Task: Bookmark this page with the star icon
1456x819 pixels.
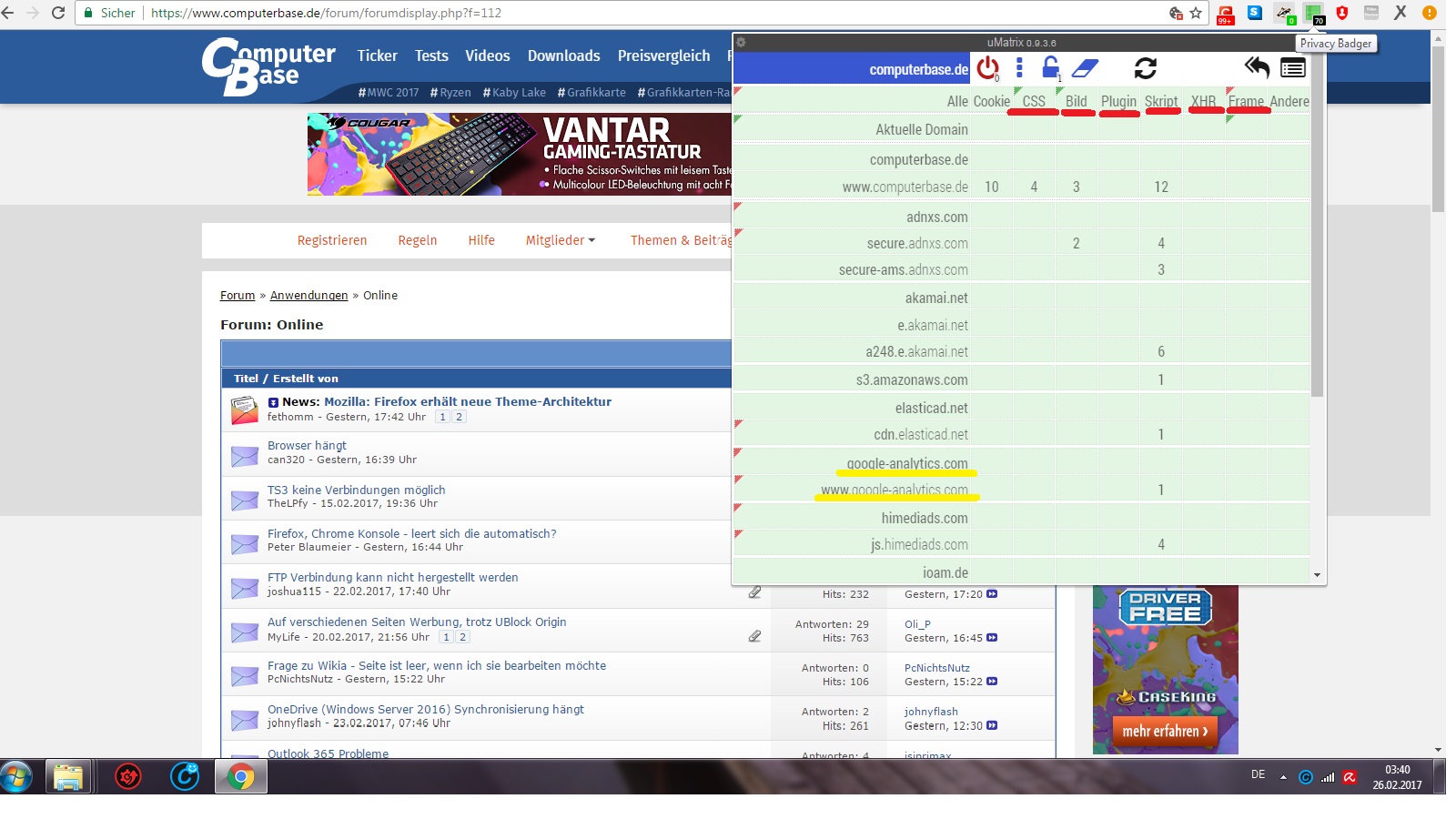Action: (x=1196, y=13)
